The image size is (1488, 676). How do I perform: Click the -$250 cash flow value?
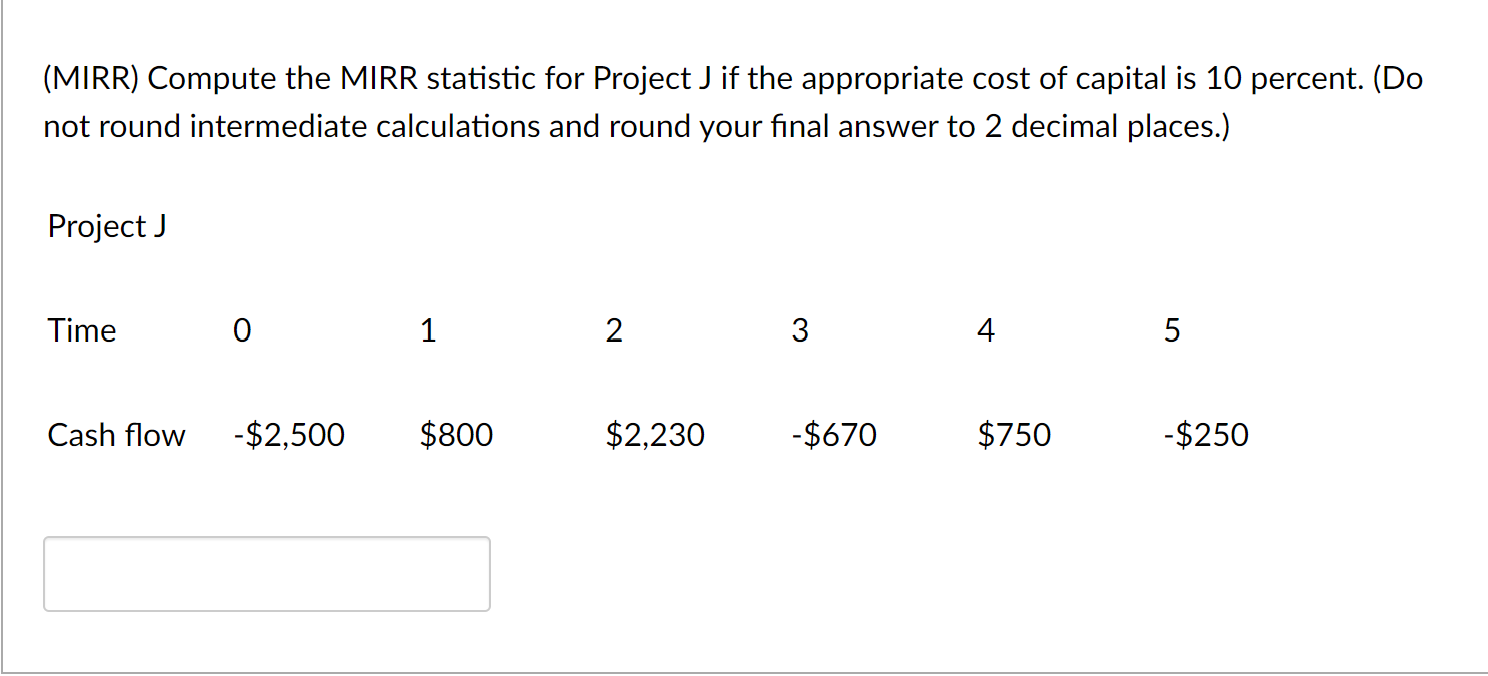[1206, 435]
